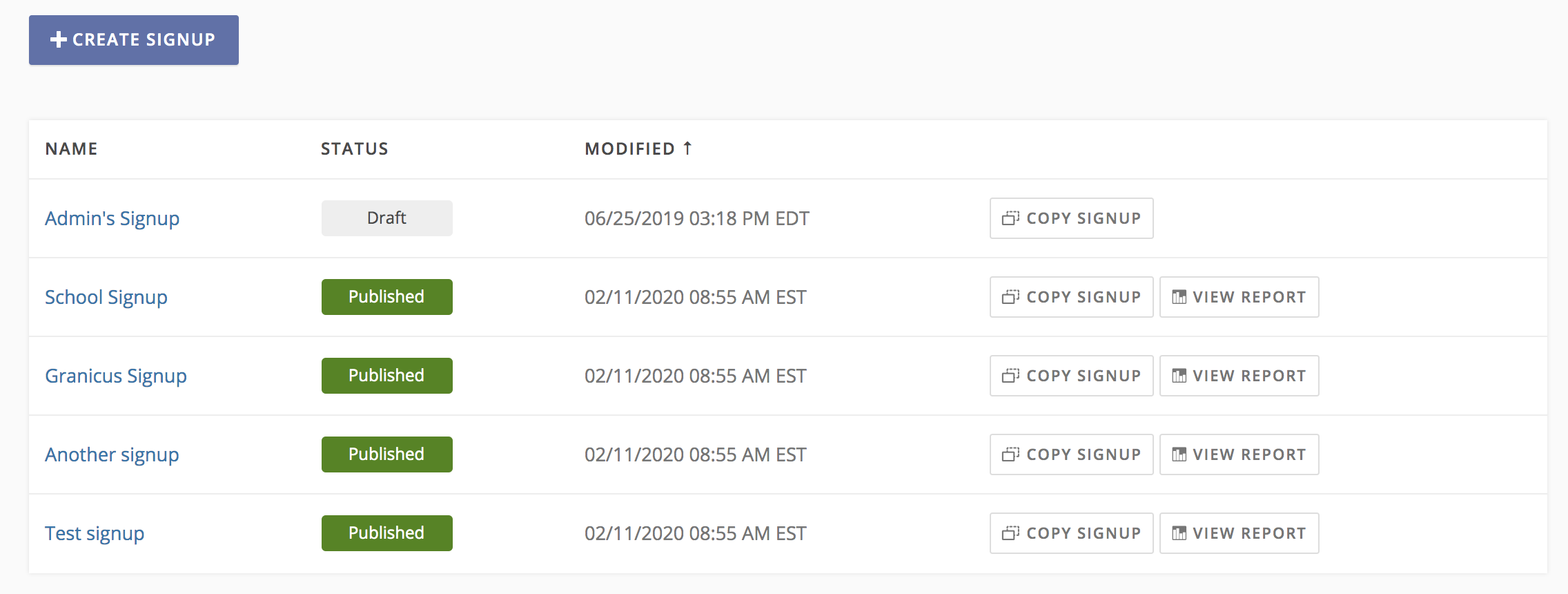Click the report chart icon for School Signup
1568x594 pixels.
click(1180, 296)
